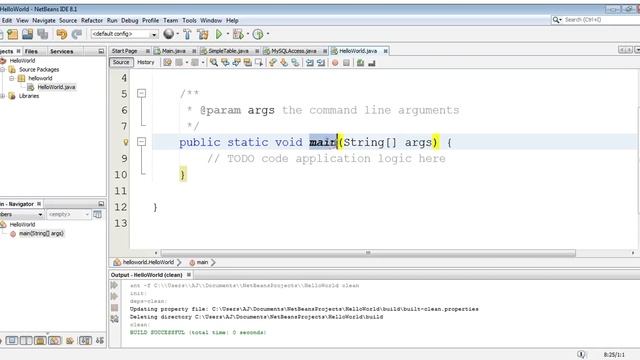
Task: Collapse the main method fold on line 8
Action: point(142,142)
